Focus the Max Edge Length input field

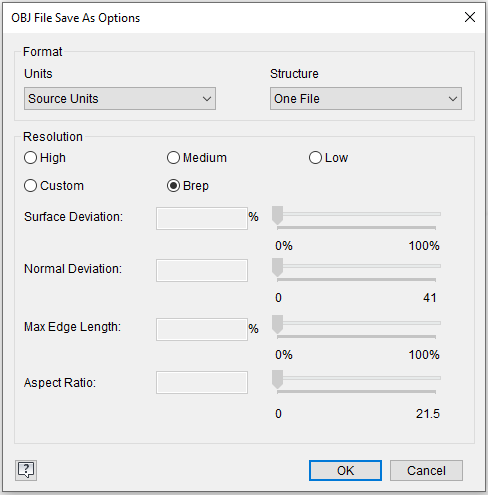[x=202, y=329]
